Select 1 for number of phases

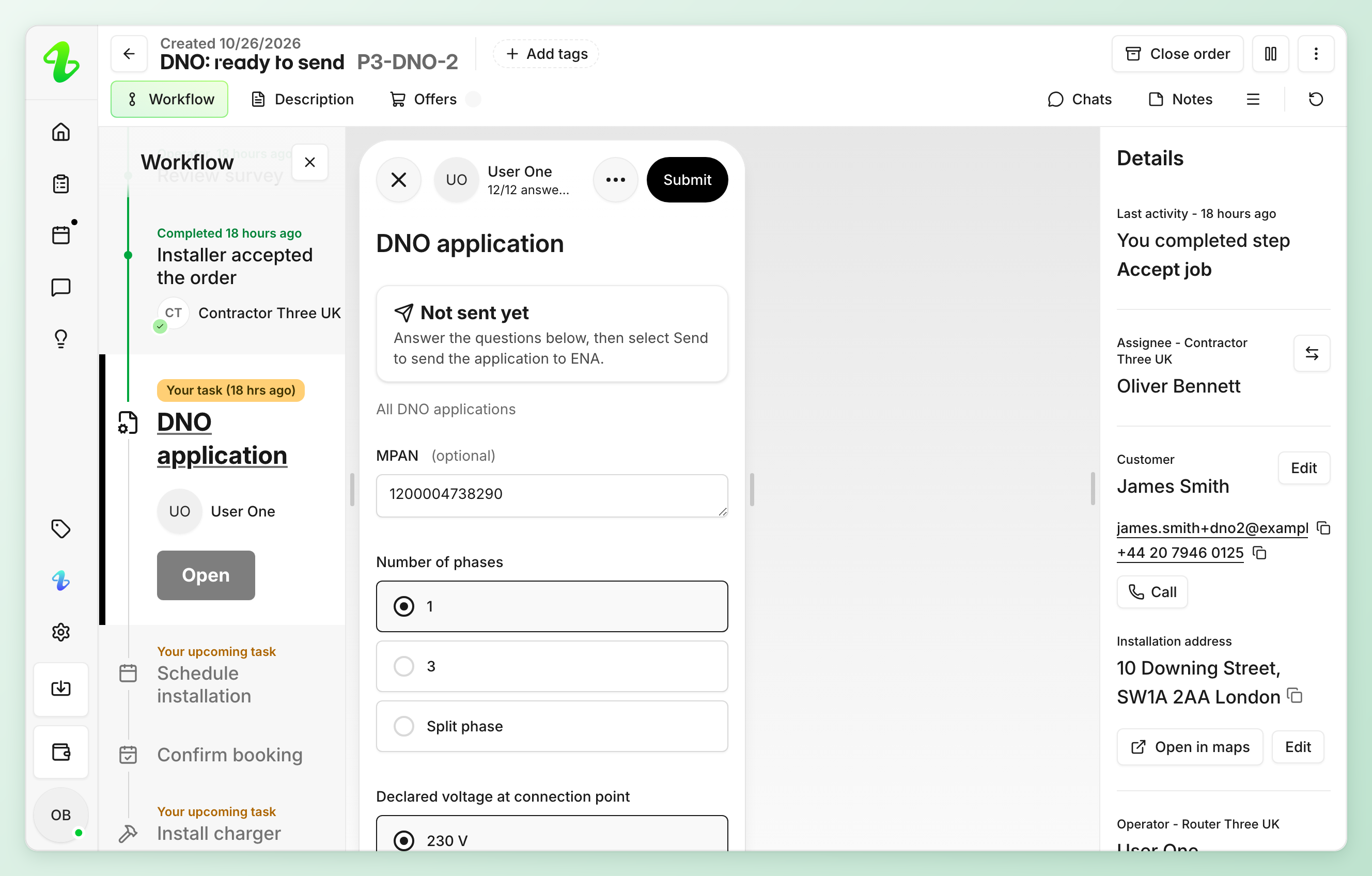(x=552, y=606)
